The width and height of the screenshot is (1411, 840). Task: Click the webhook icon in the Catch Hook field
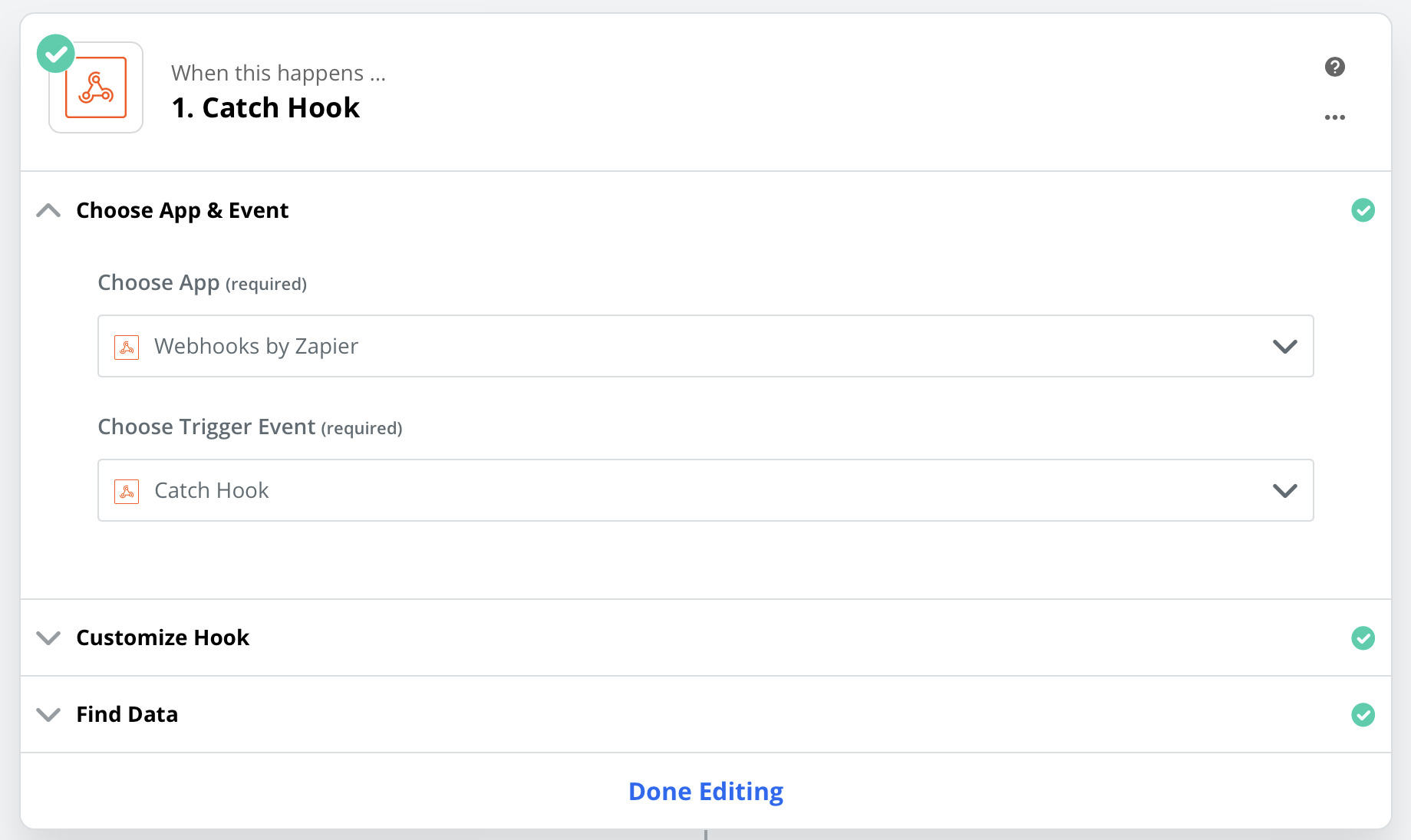(127, 490)
